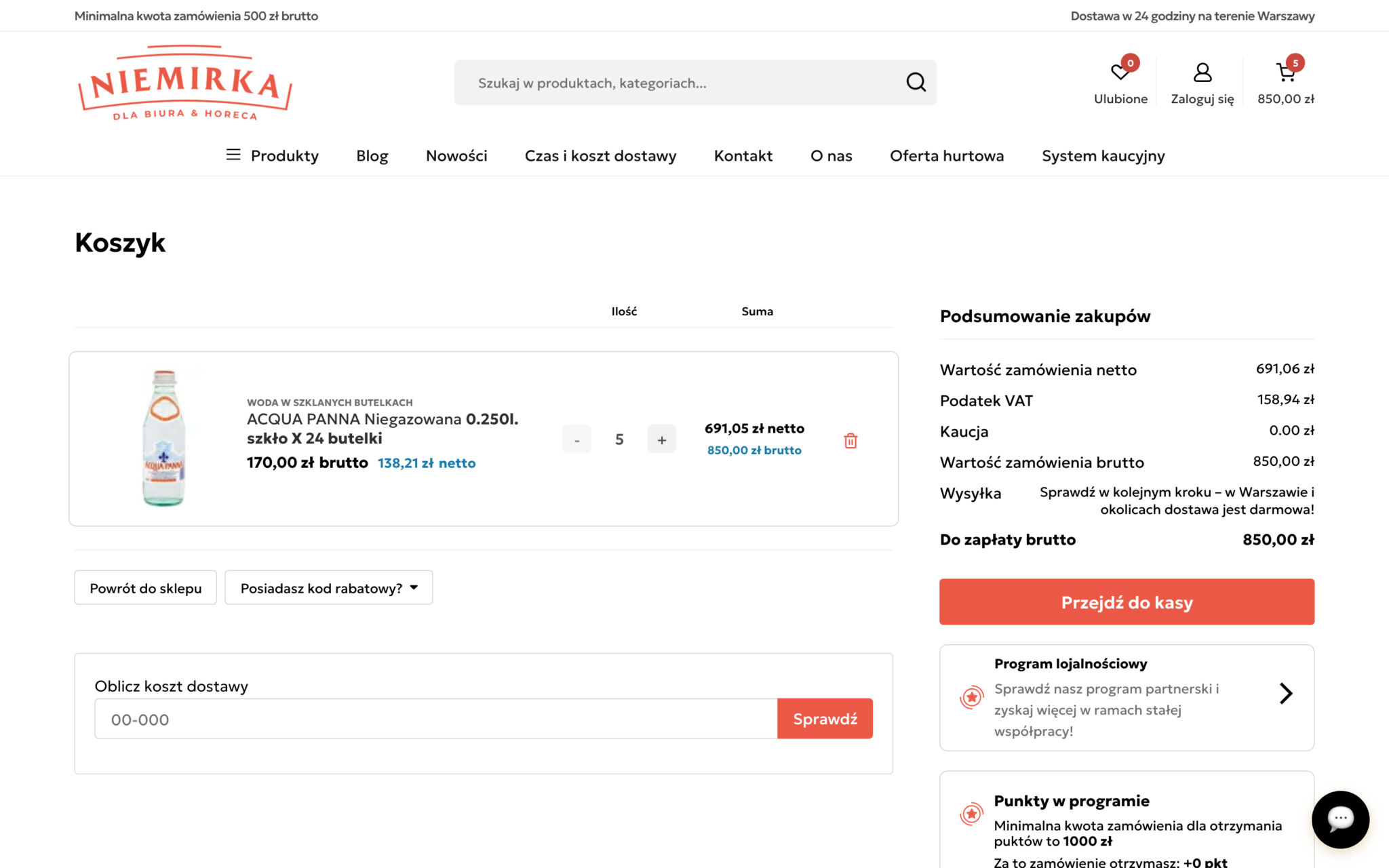1389x868 pixels.
Task: Click the Kaucja value 0.00 zł
Action: pyautogui.click(x=1291, y=431)
